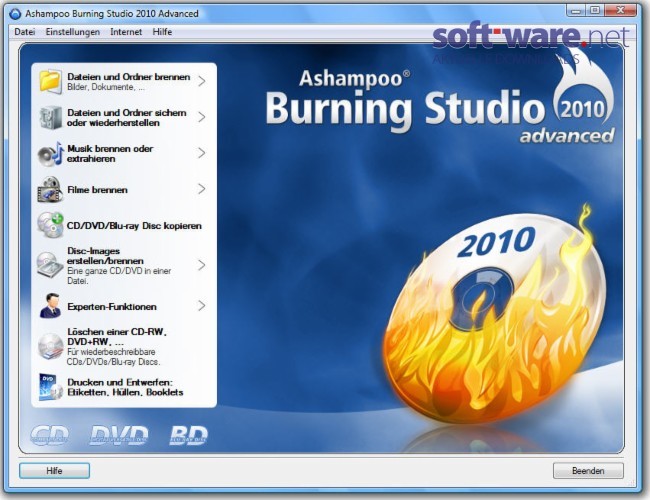Expand the Dateien und Ordner brennen arrow
This screenshot has height=500, width=650.
202,81
